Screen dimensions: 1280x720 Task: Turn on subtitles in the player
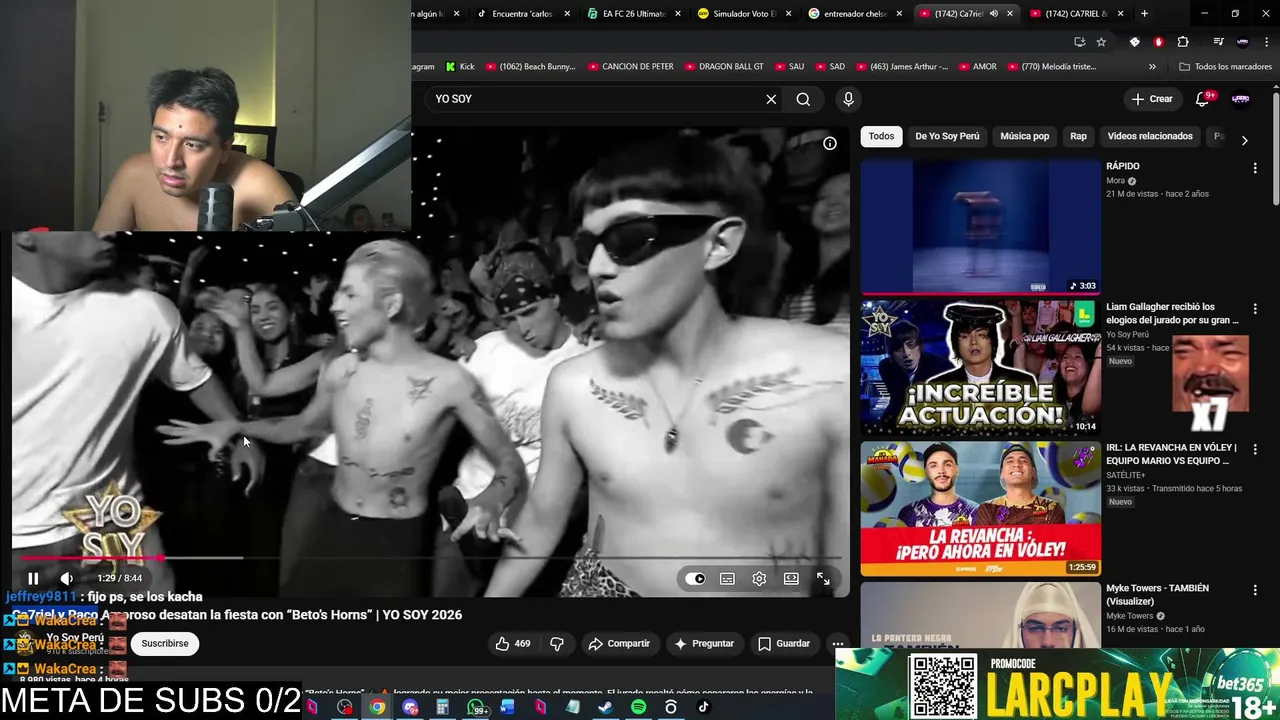click(x=727, y=578)
